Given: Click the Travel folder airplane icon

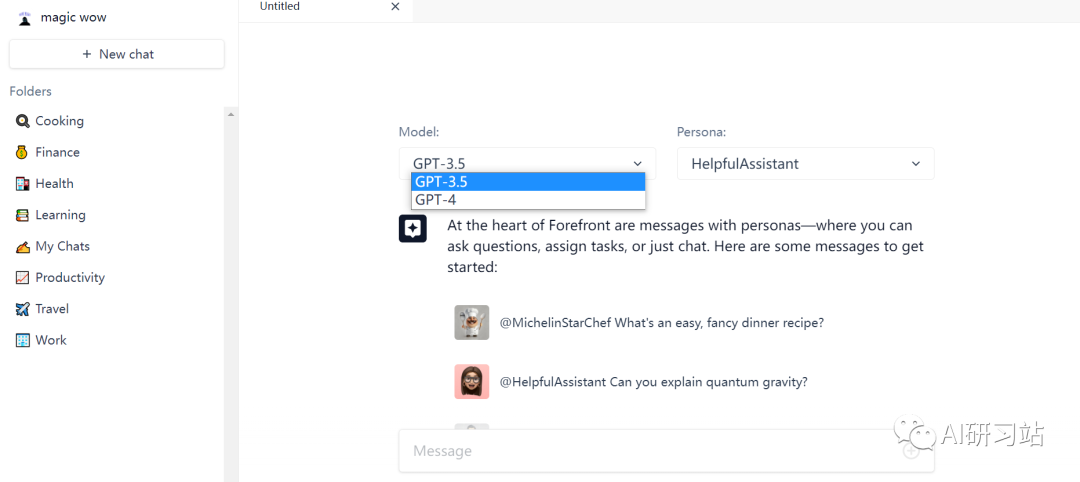Looking at the screenshot, I should [23, 309].
